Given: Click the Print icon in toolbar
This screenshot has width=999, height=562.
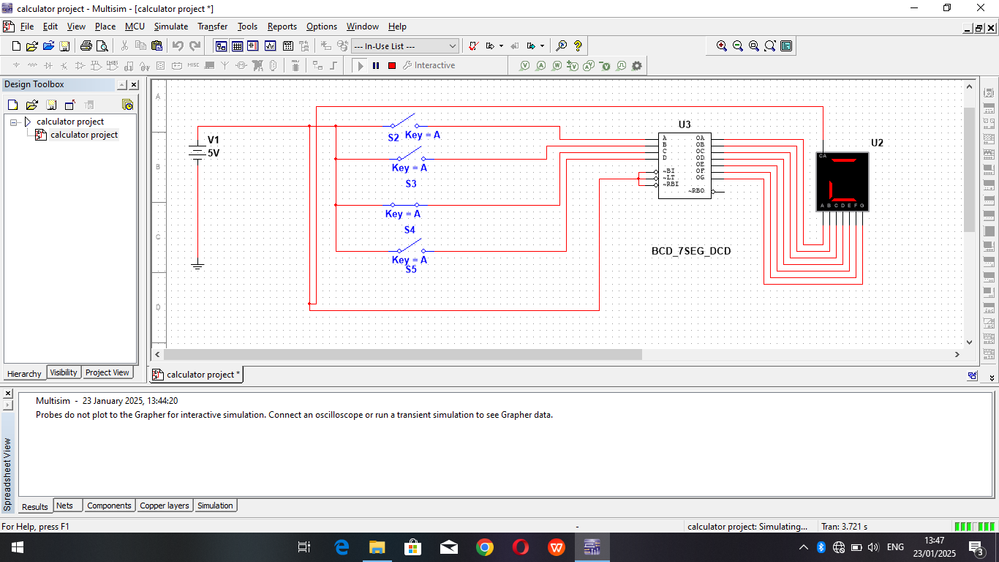Looking at the screenshot, I should point(86,46).
